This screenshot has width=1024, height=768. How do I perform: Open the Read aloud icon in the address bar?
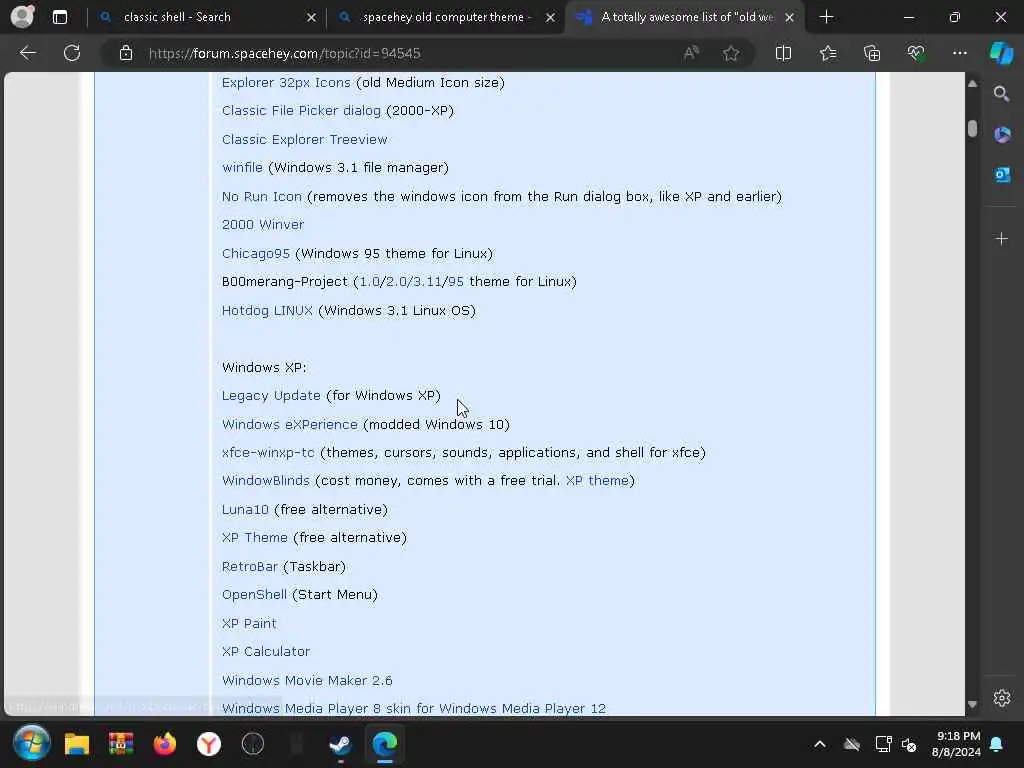(x=691, y=53)
